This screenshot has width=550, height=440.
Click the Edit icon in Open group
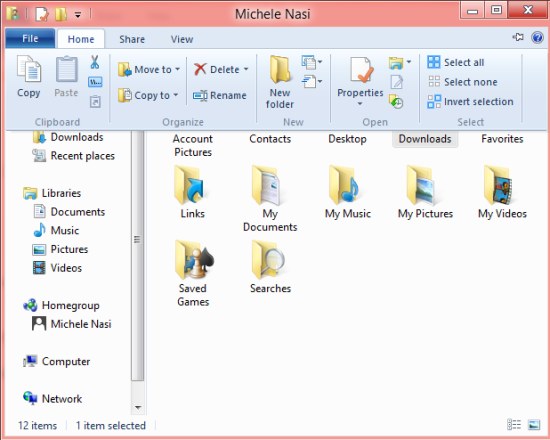coord(397,82)
